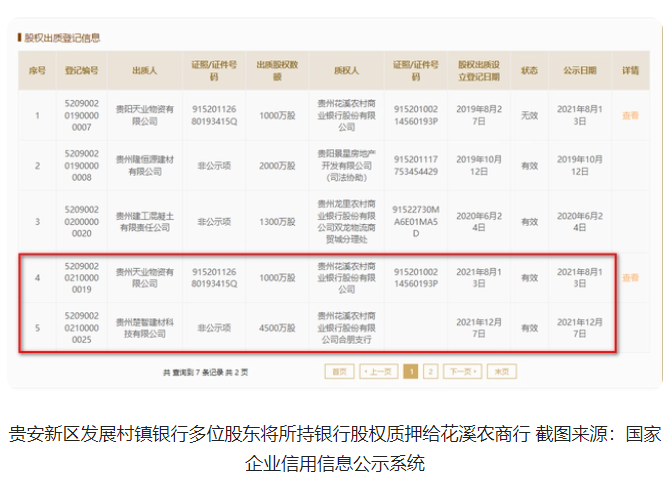Click pledgor 贵州建工混凝土有限责任公司 in row 3

point(145,222)
